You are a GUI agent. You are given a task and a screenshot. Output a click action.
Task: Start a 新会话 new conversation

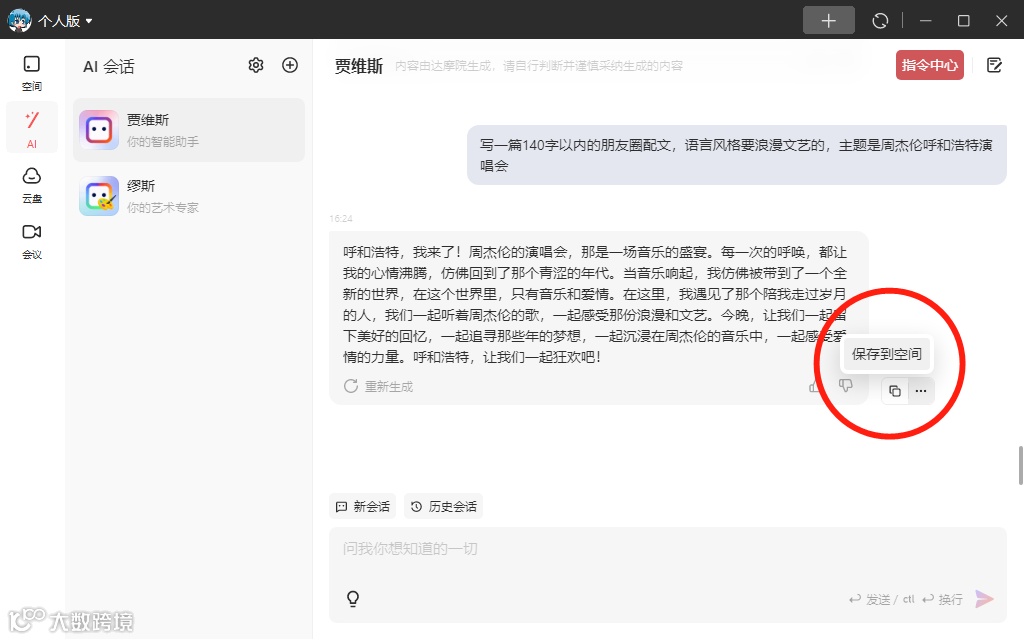coord(362,506)
